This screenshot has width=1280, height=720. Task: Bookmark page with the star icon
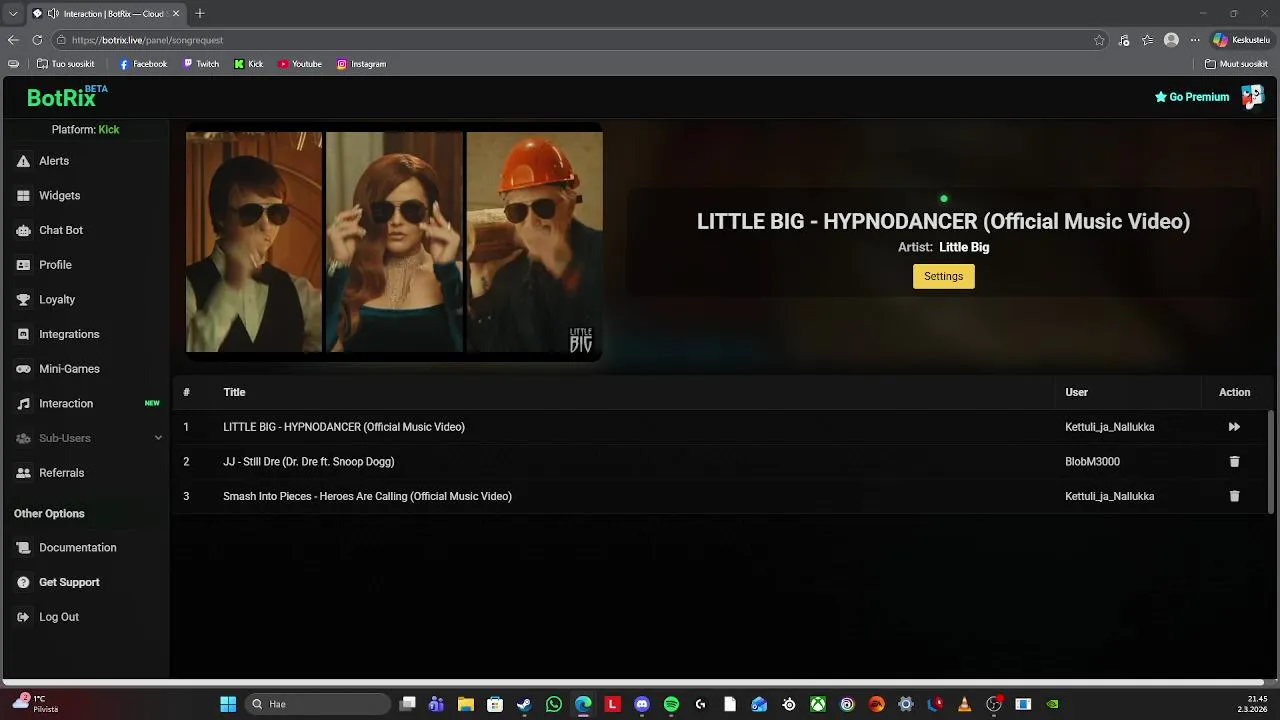[1099, 40]
